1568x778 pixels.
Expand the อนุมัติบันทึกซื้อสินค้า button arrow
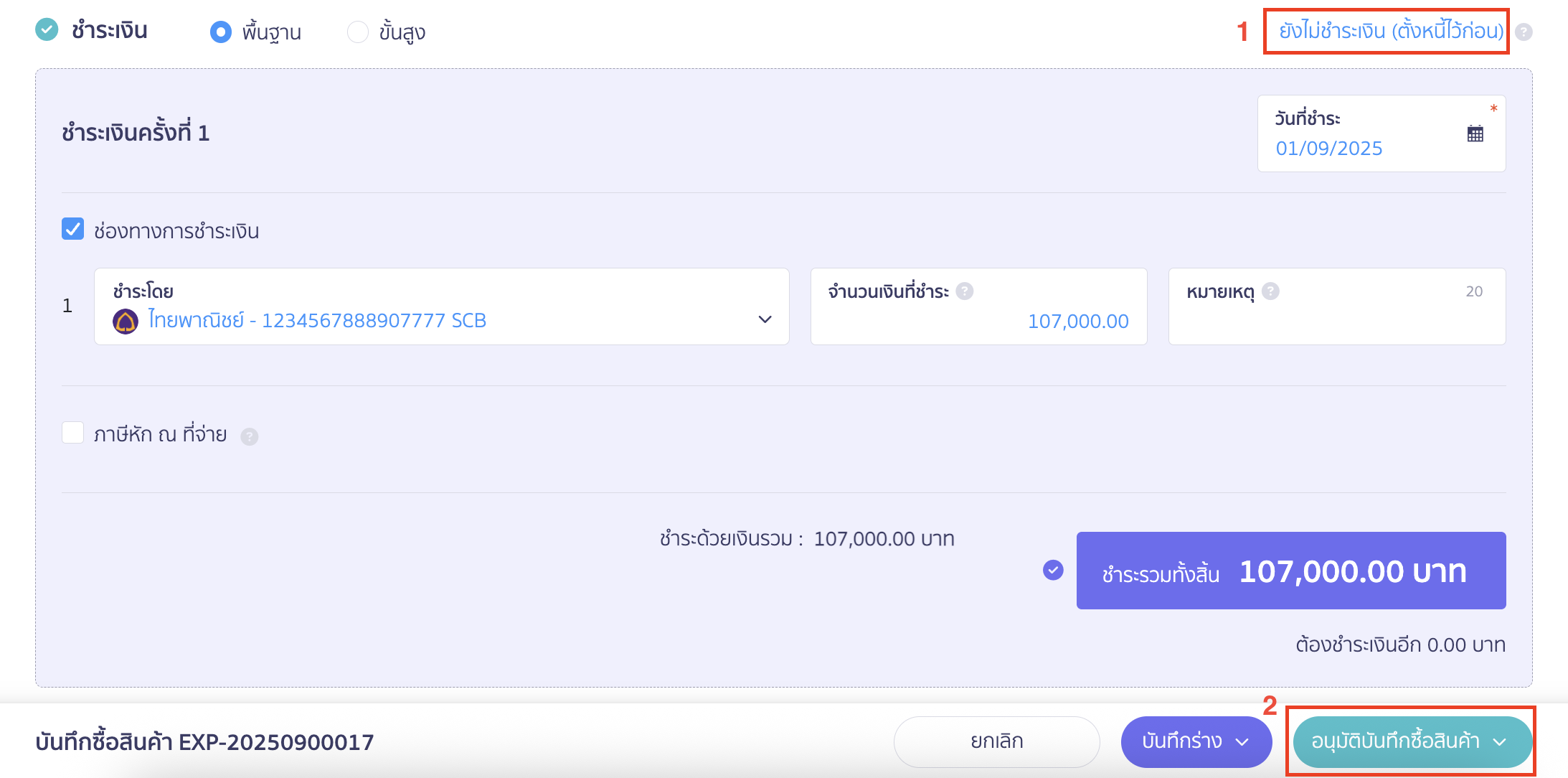coord(1500,742)
